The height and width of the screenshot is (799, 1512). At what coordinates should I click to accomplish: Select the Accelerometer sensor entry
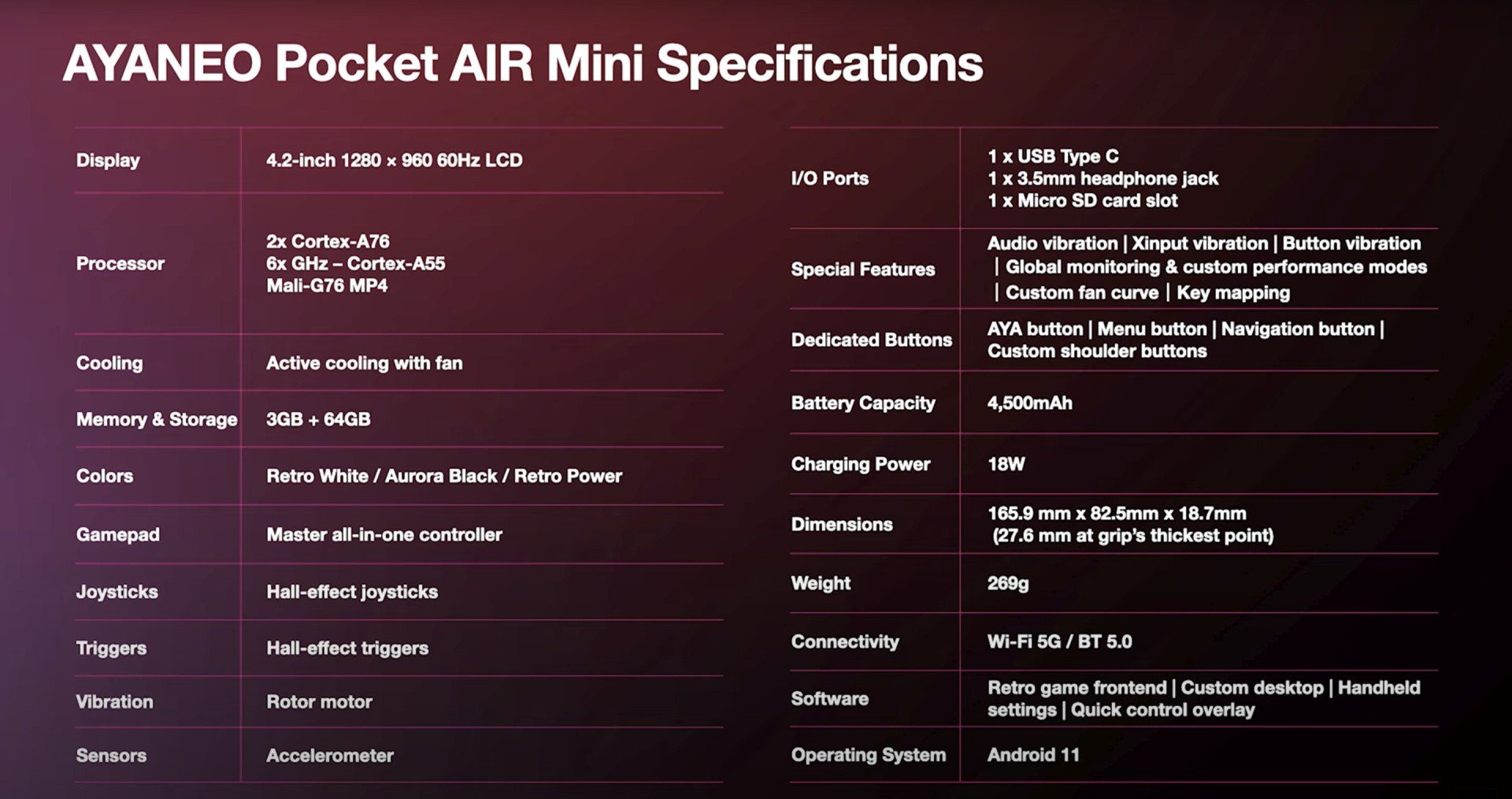point(330,755)
